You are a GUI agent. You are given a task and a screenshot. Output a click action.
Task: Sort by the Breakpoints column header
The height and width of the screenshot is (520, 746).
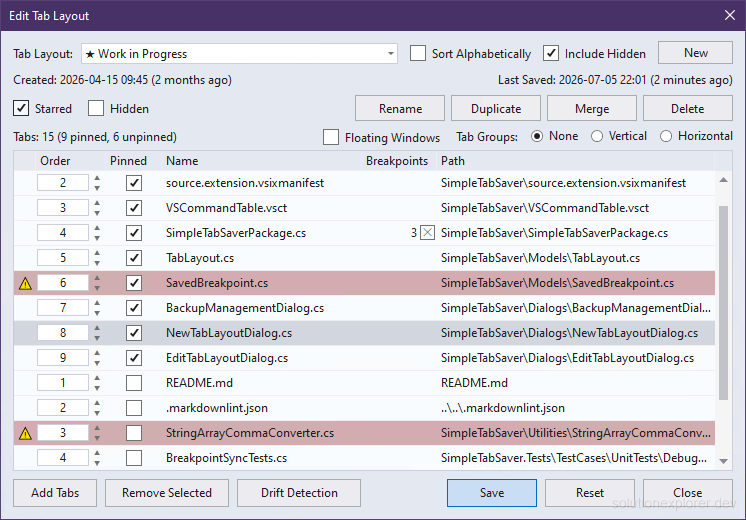397,161
